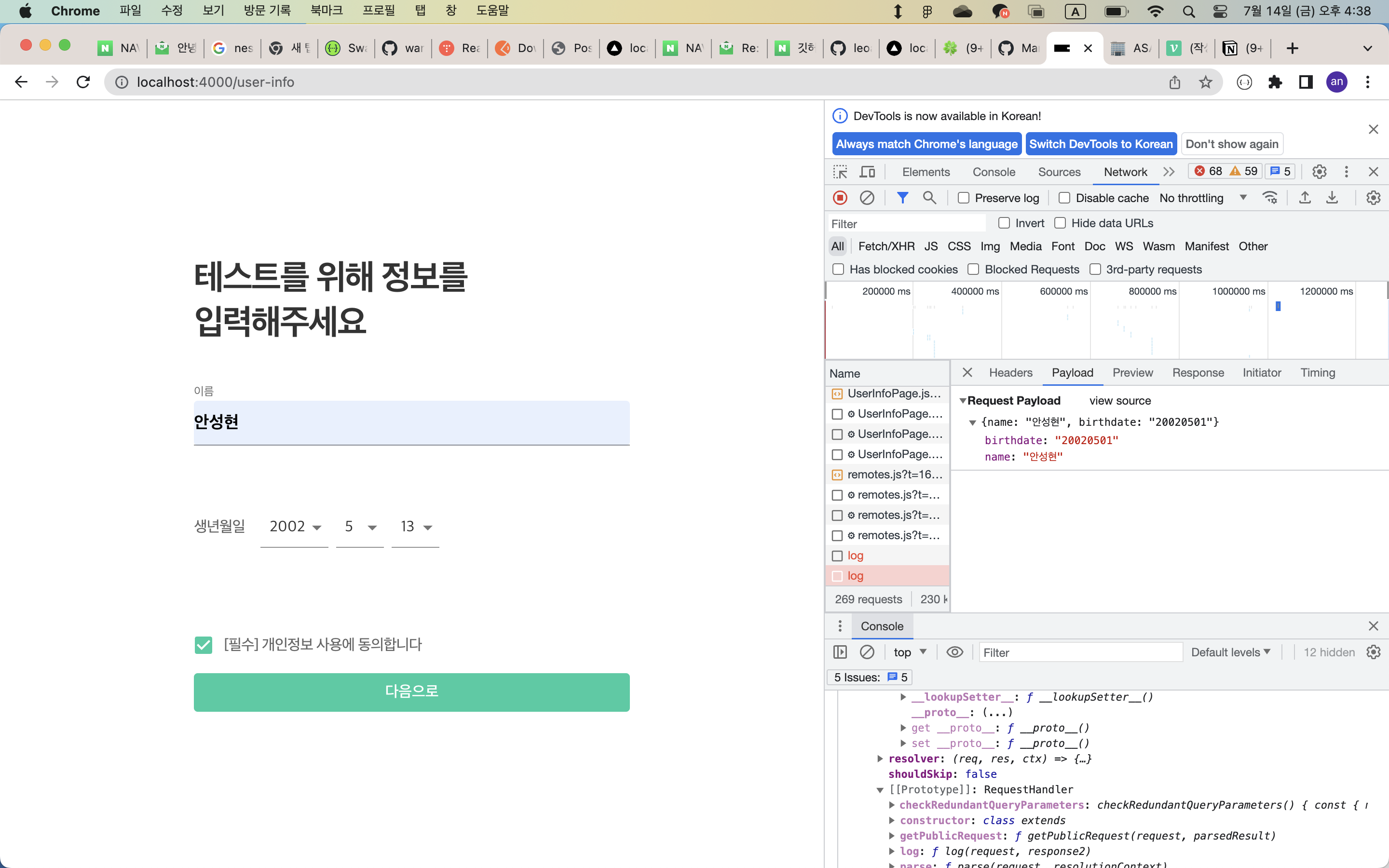Image resolution: width=1389 pixels, height=868 pixels.
Task: Open console settings gear
Action: (1373, 652)
